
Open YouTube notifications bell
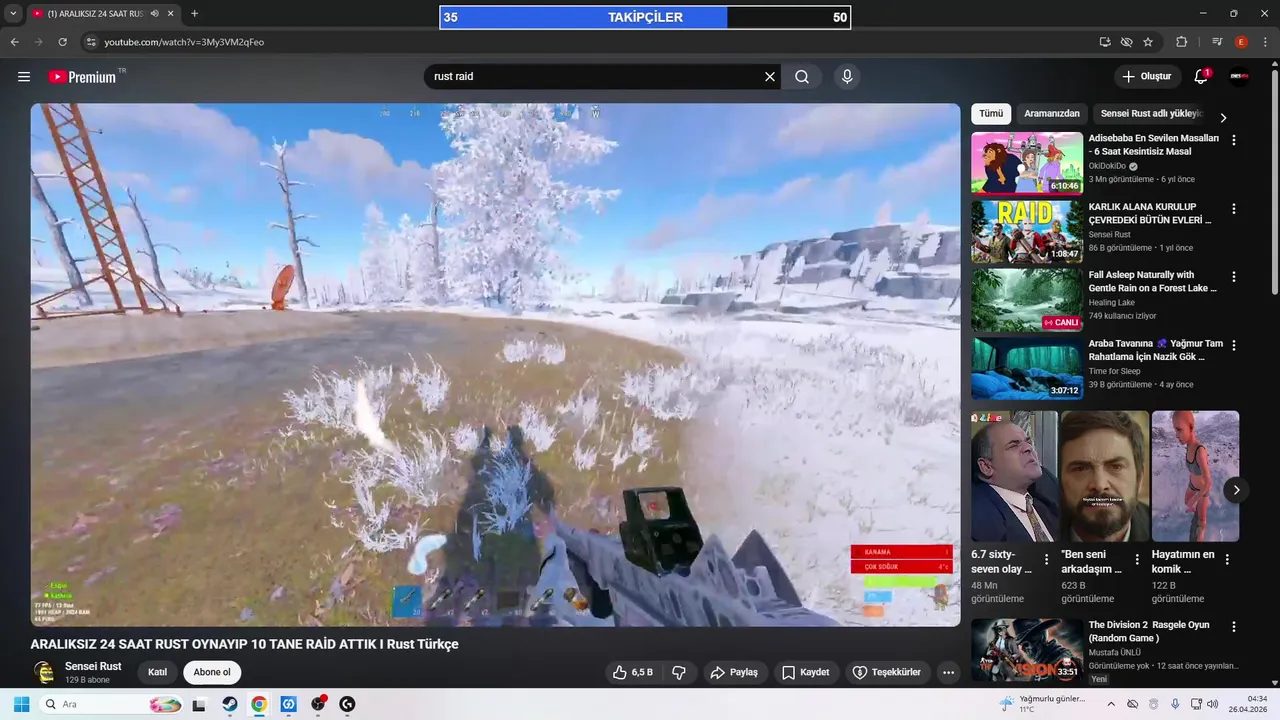coord(1201,77)
